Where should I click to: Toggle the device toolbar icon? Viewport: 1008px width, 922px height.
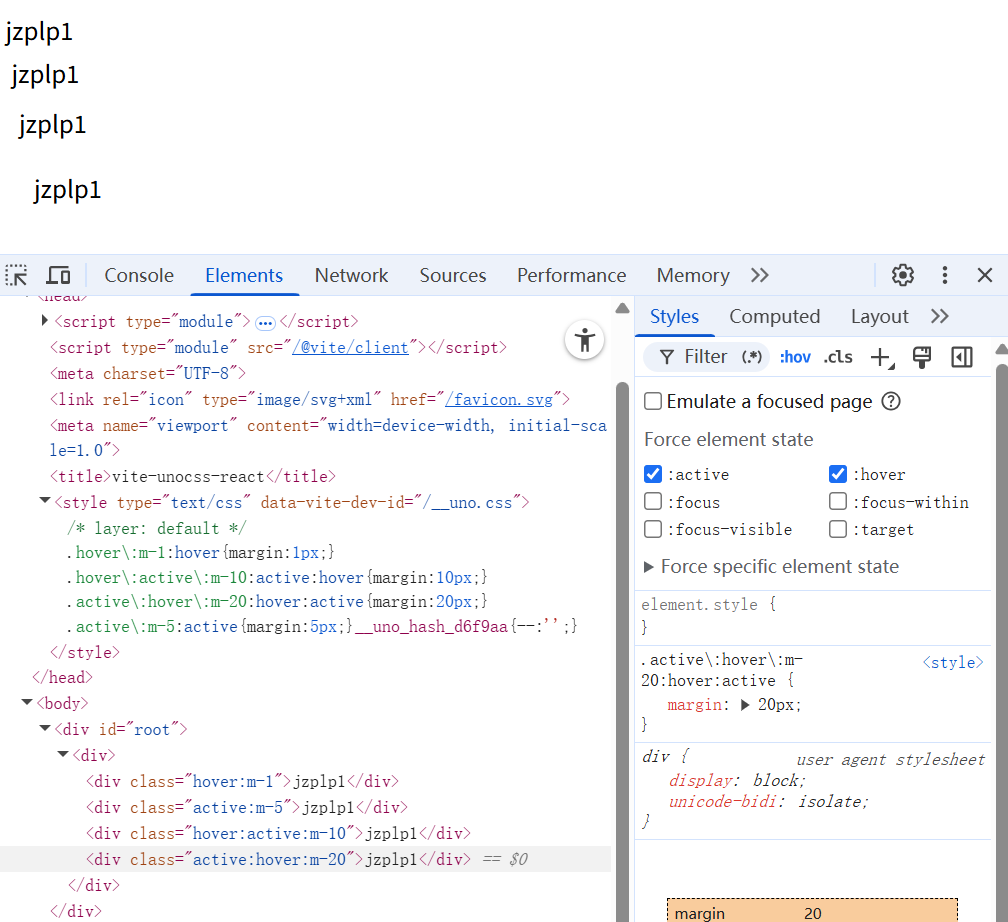click(58, 275)
